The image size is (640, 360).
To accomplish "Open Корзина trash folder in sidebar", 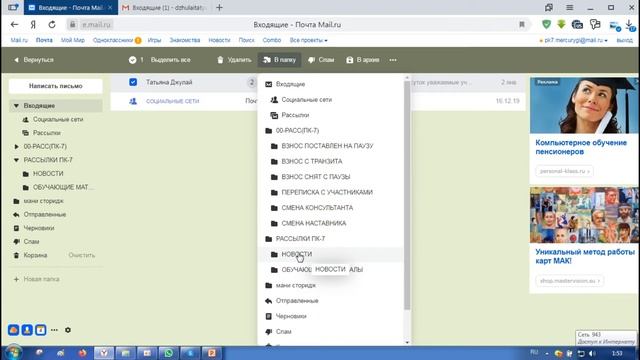I will pos(35,255).
